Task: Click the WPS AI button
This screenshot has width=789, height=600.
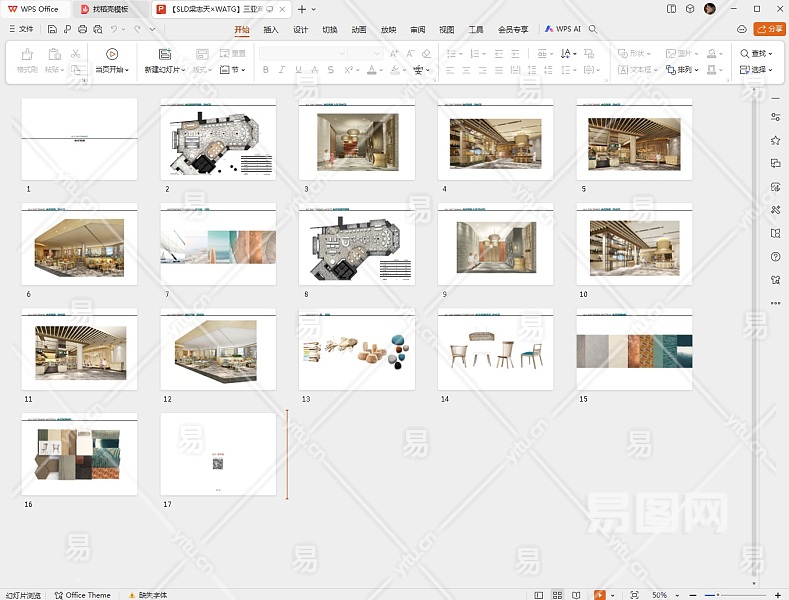Action: point(563,29)
